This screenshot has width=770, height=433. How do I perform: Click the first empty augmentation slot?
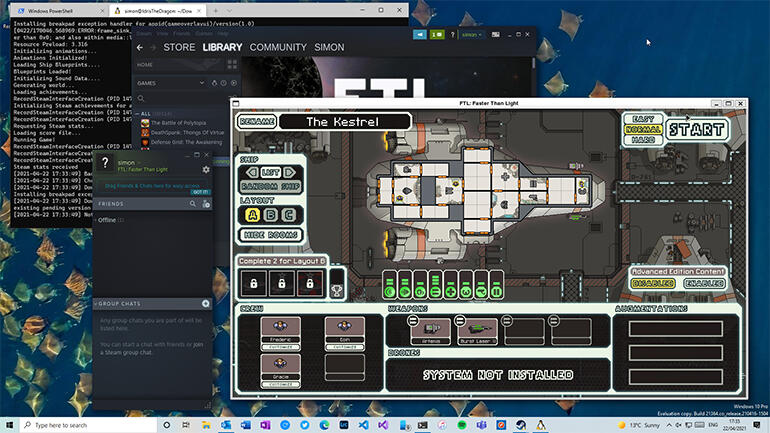[x=676, y=328]
